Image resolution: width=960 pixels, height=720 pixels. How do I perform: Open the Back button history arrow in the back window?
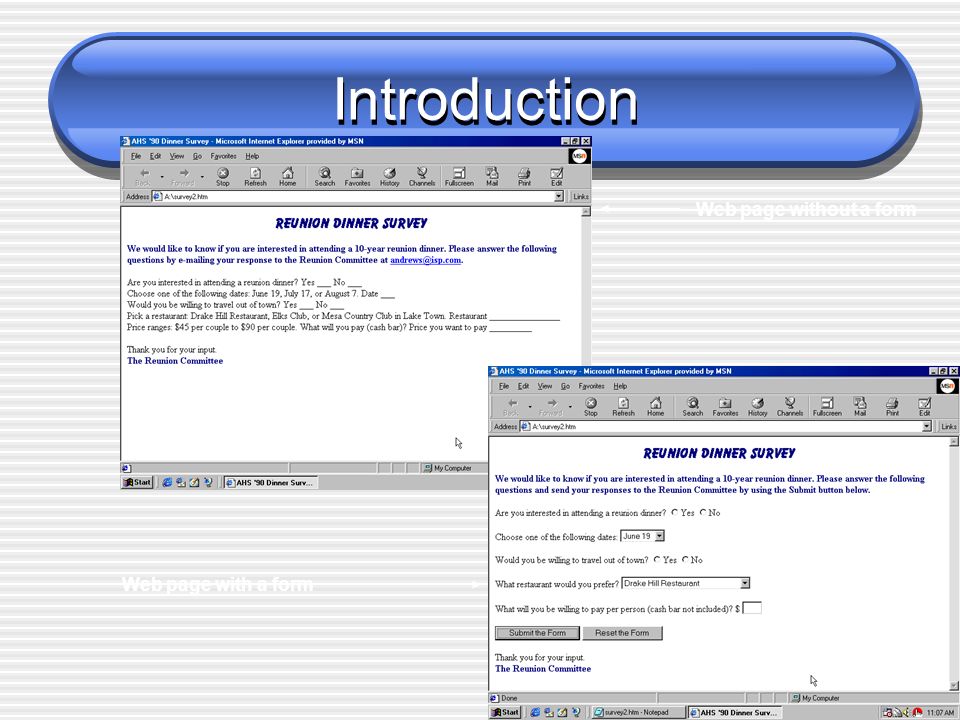tap(162, 177)
